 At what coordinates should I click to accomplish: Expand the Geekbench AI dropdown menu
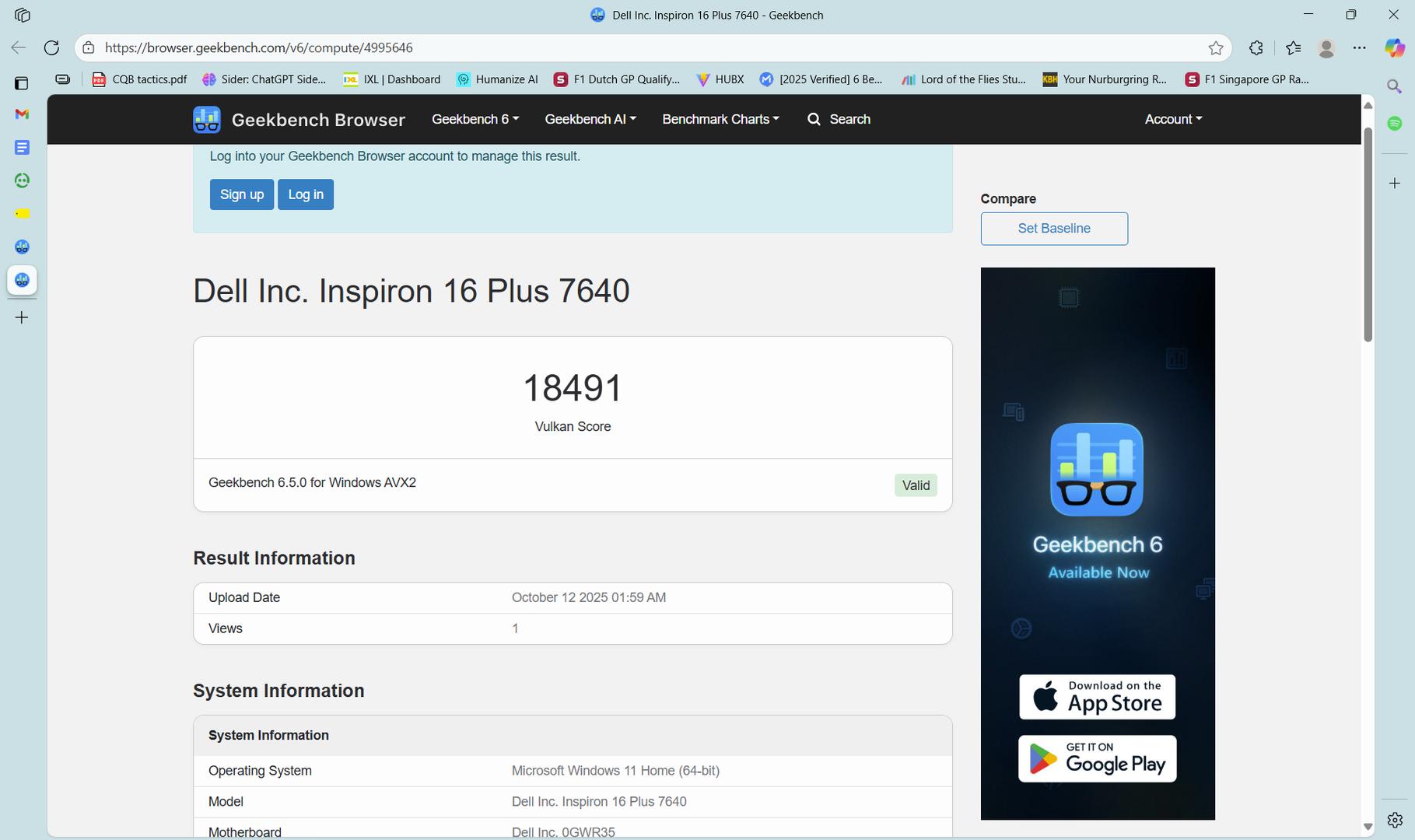(590, 119)
